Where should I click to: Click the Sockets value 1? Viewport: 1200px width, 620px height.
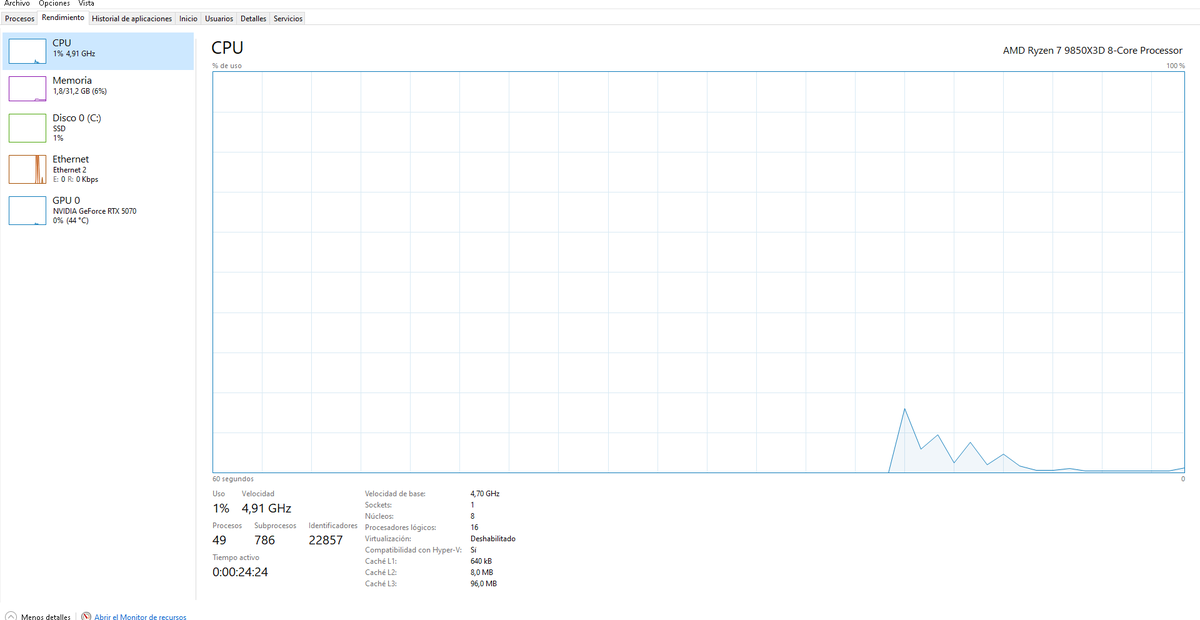(472, 505)
